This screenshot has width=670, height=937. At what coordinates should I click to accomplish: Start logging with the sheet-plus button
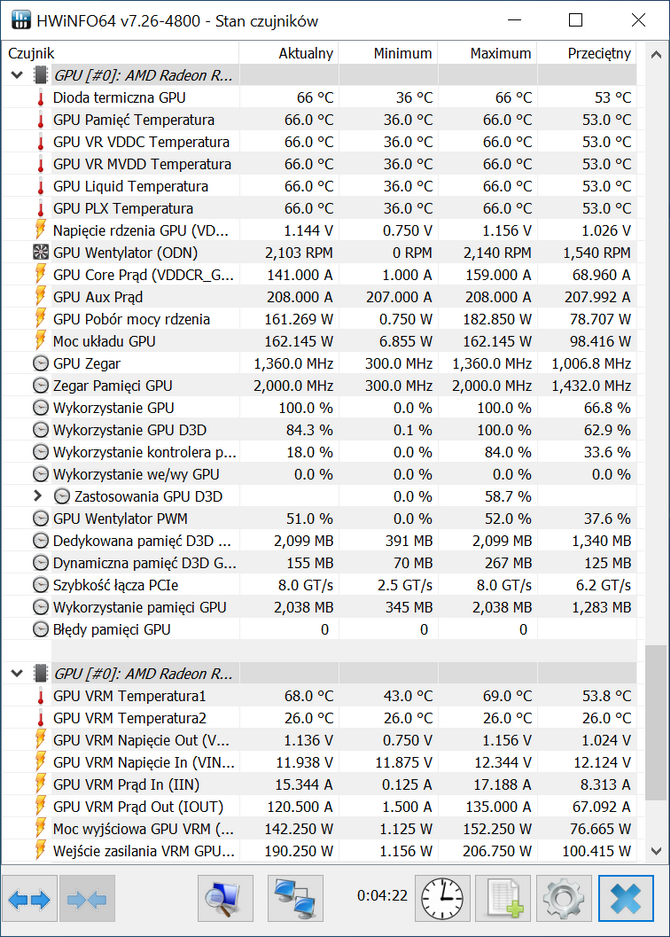[x=503, y=899]
